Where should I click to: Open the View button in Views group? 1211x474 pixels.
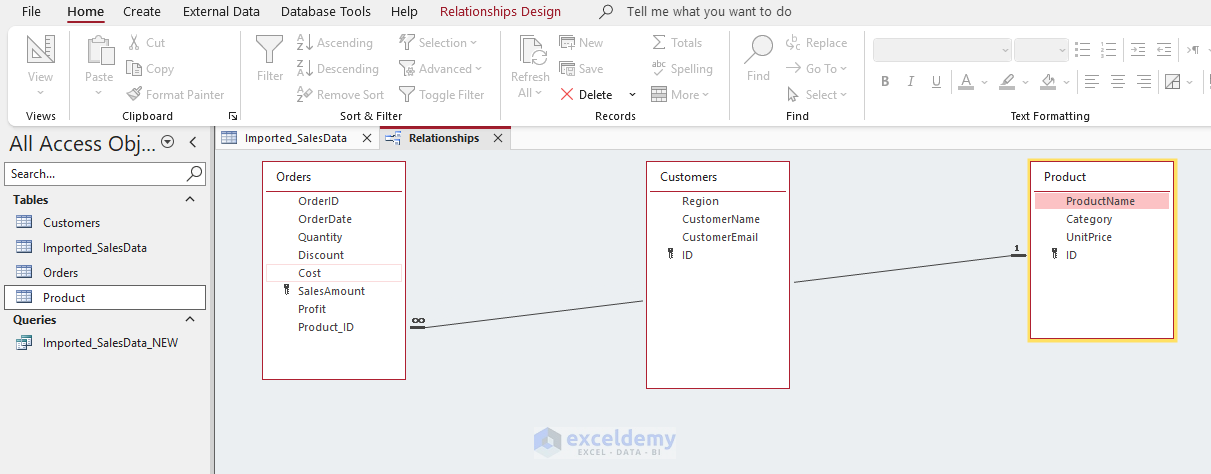pos(40,66)
